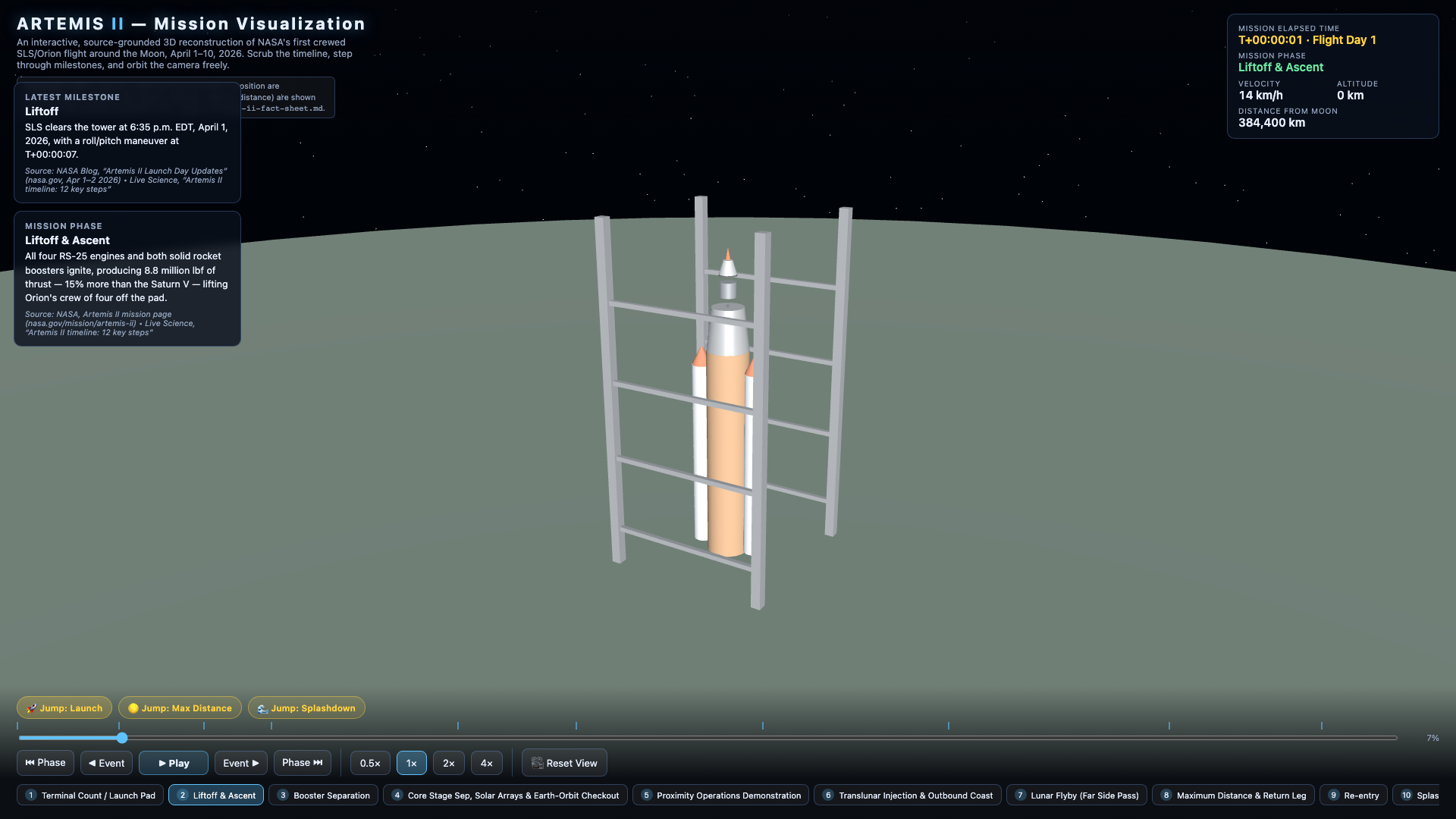The height and width of the screenshot is (819, 1456).
Task: Select the 1× playback speed
Action: pyautogui.click(x=412, y=763)
